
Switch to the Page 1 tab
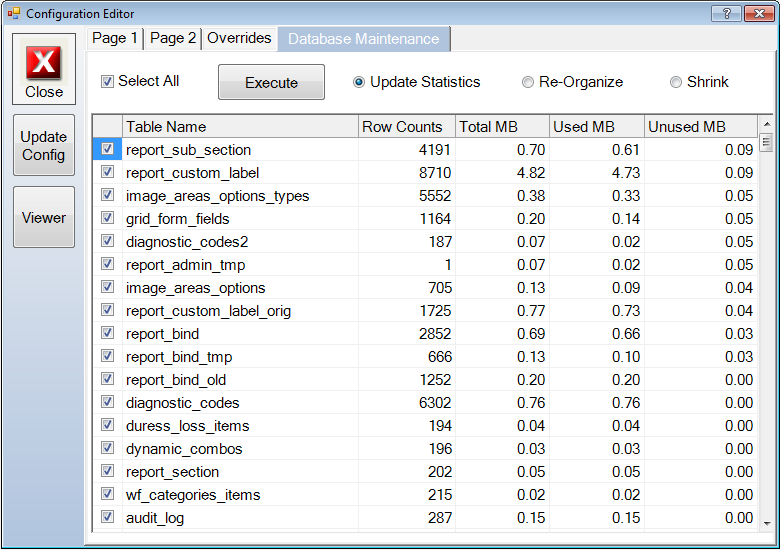tap(115, 38)
